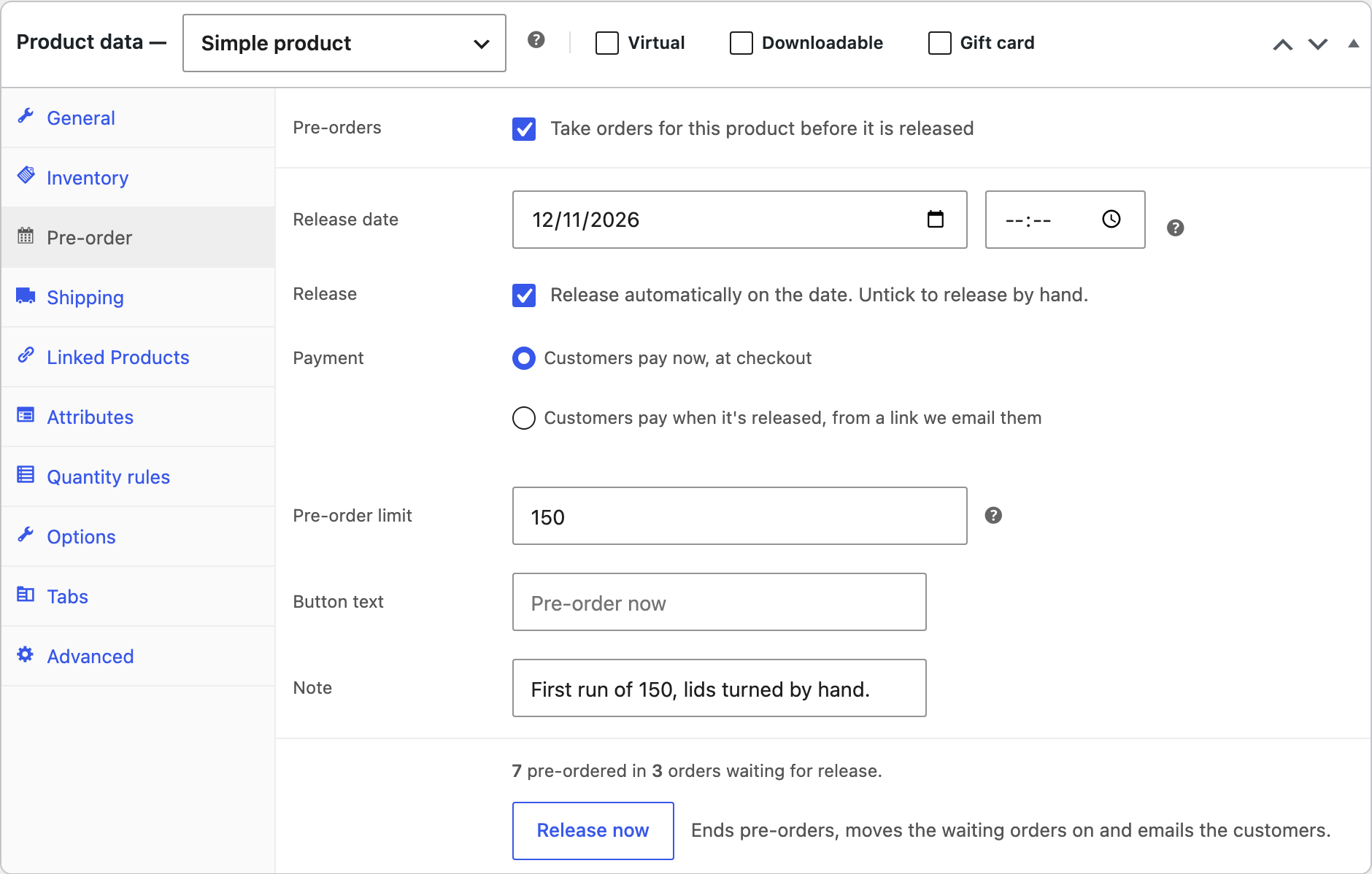
Task: Click the Attributes list icon
Action: click(x=26, y=415)
